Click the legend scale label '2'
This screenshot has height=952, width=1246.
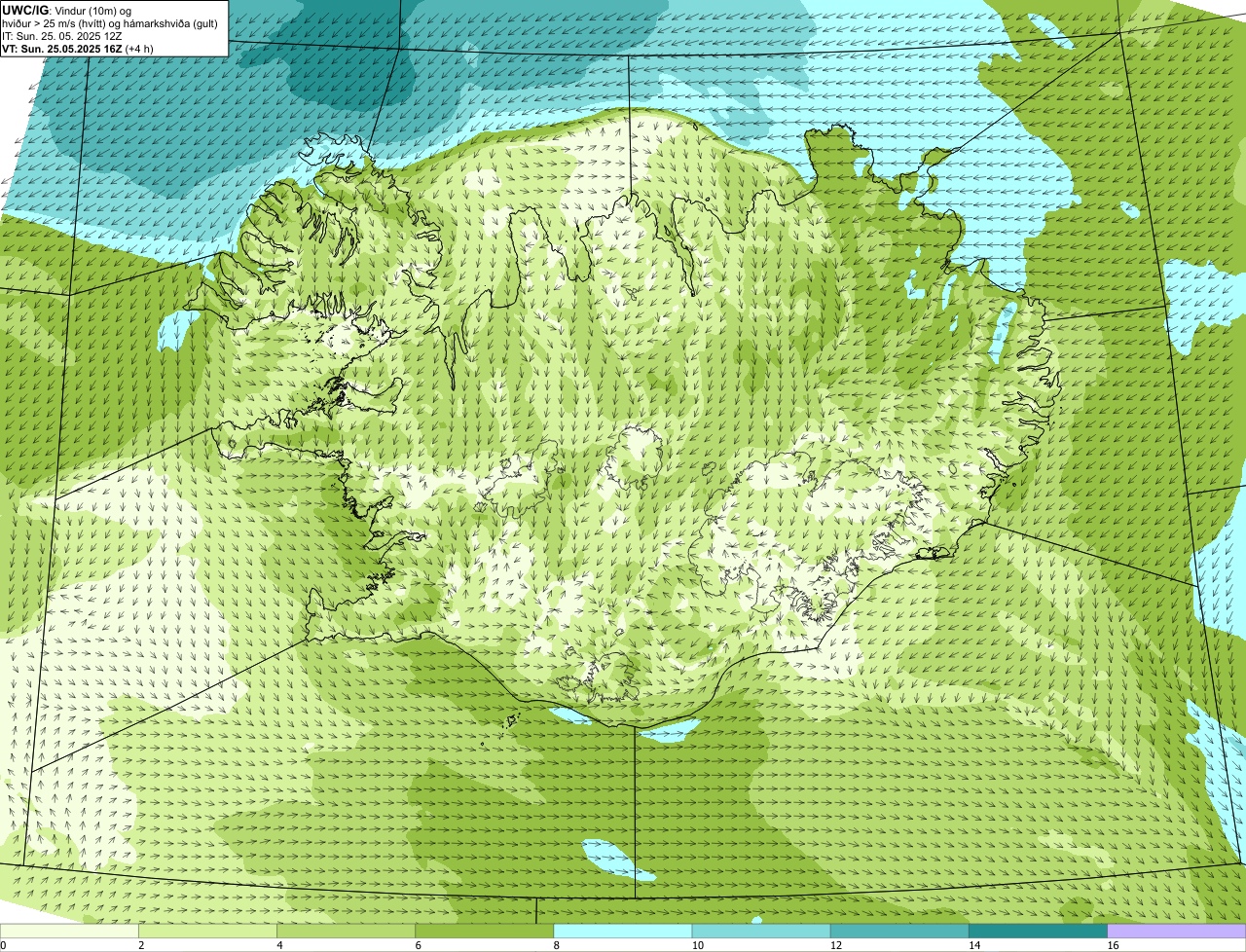pos(141,945)
